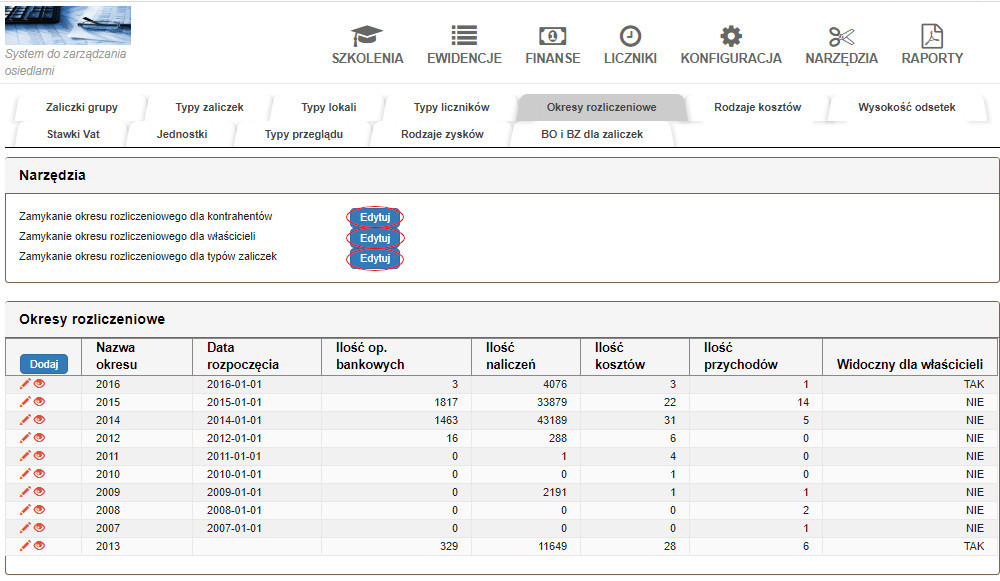The image size is (1000, 581).
Task: Select the Typy przeglądu tab
Action: pyautogui.click(x=304, y=134)
